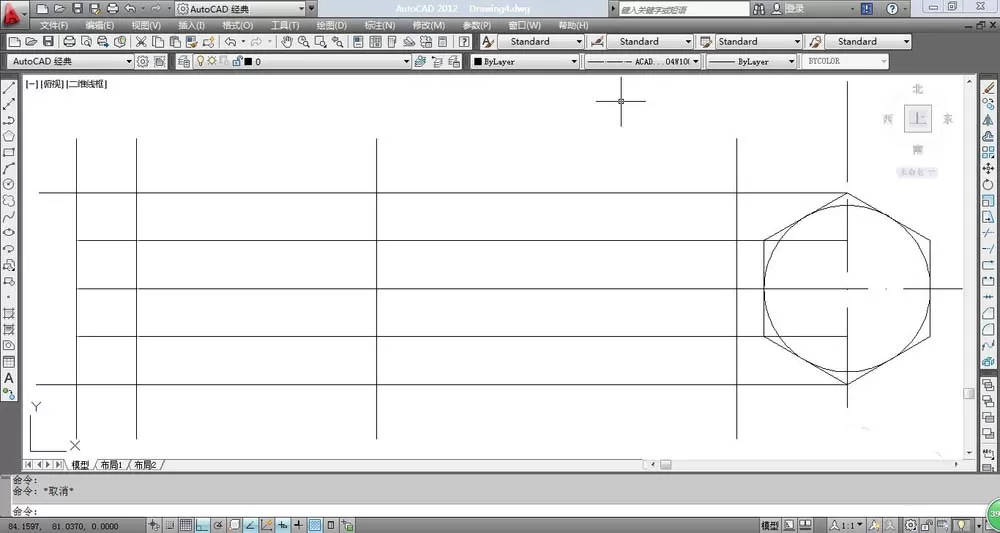Open the 修改(M) menu

(x=429, y=26)
